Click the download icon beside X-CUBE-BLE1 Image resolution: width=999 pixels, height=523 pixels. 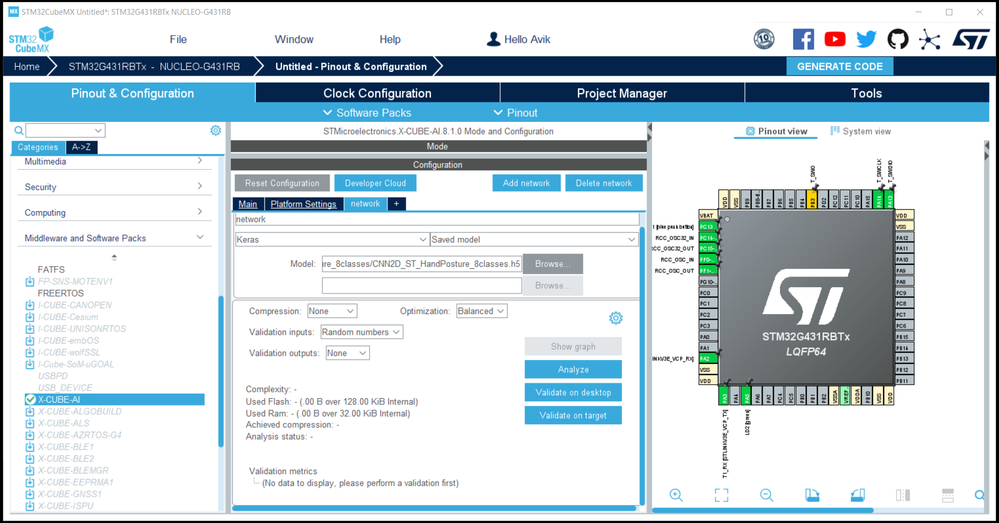(x=30, y=447)
